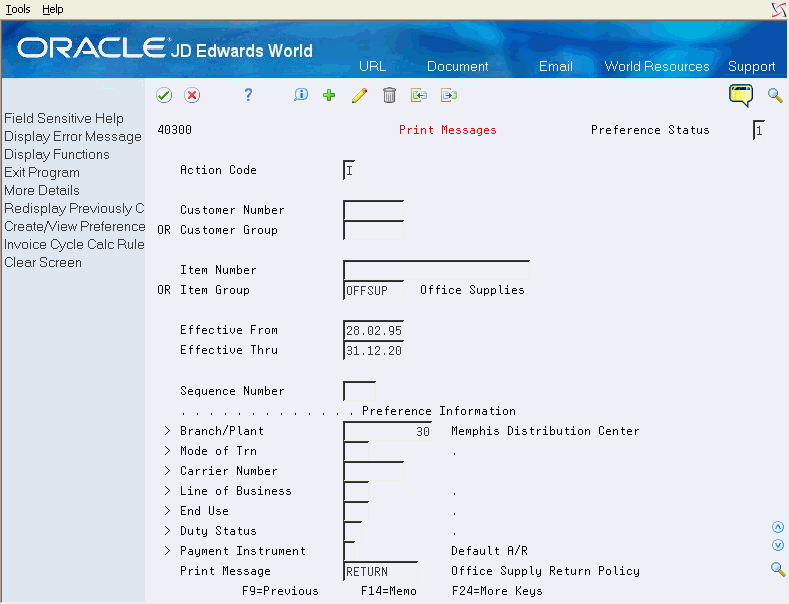The width and height of the screenshot is (789, 604).
Task: Open help via question mark icon
Action: pos(248,95)
